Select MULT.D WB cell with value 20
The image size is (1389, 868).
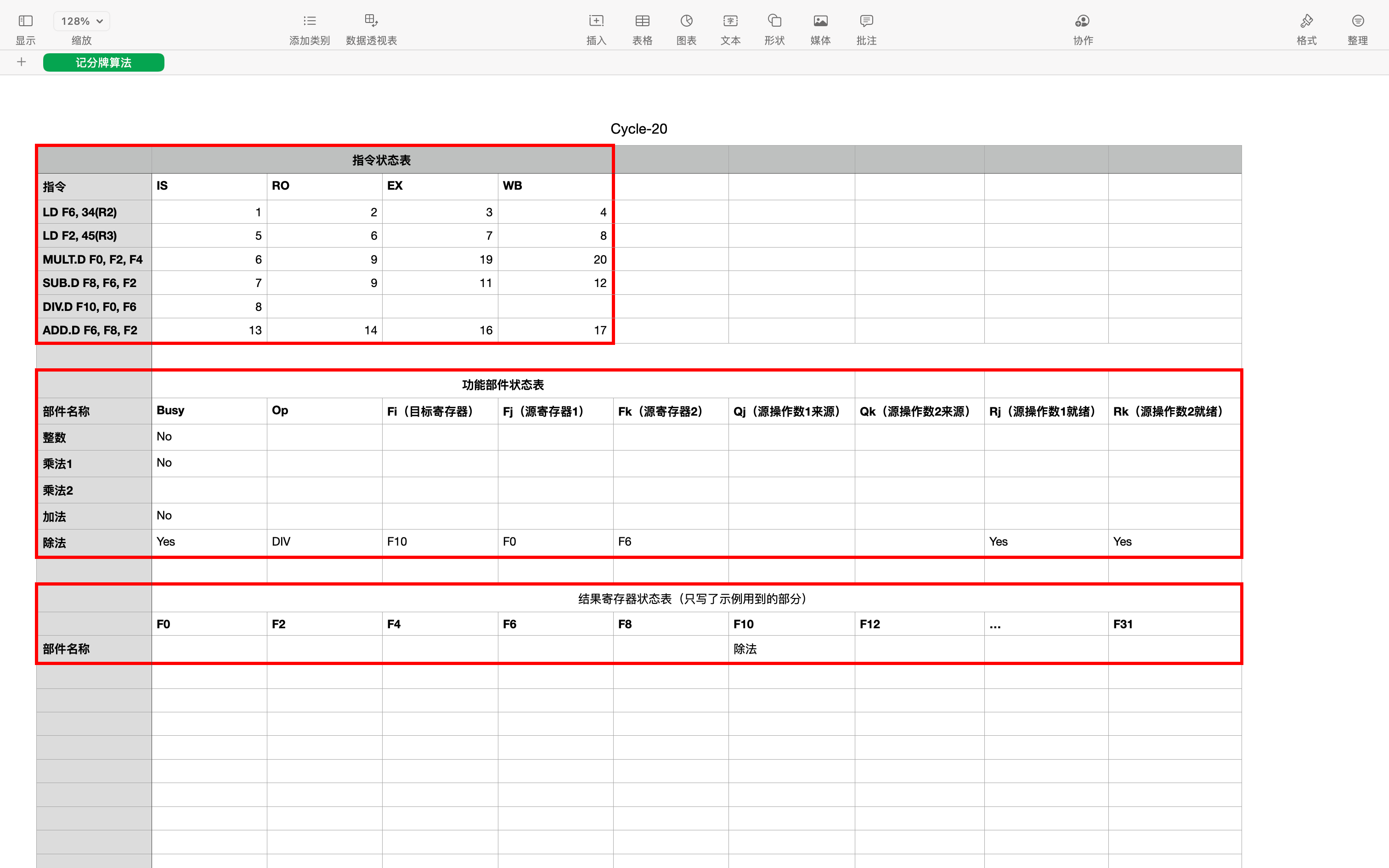pyautogui.click(x=556, y=259)
